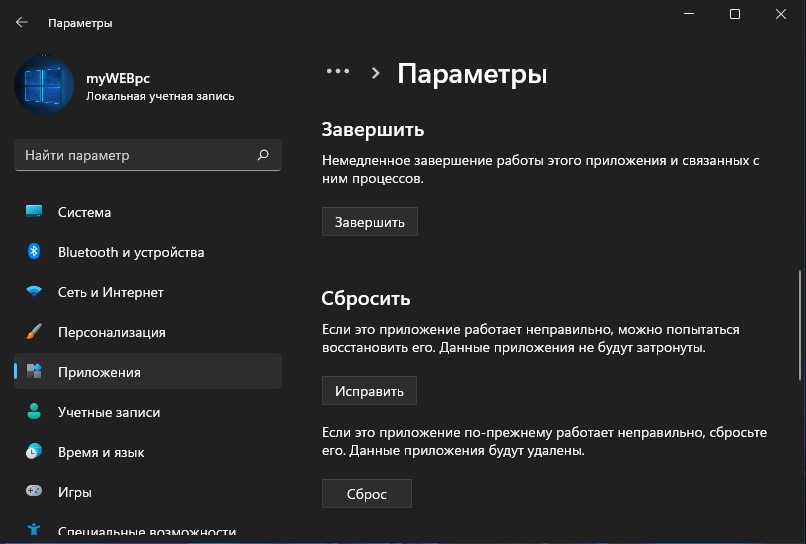Screen dimensions: 806x544
Task: Click the magnifier search icon
Action: [263, 155]
